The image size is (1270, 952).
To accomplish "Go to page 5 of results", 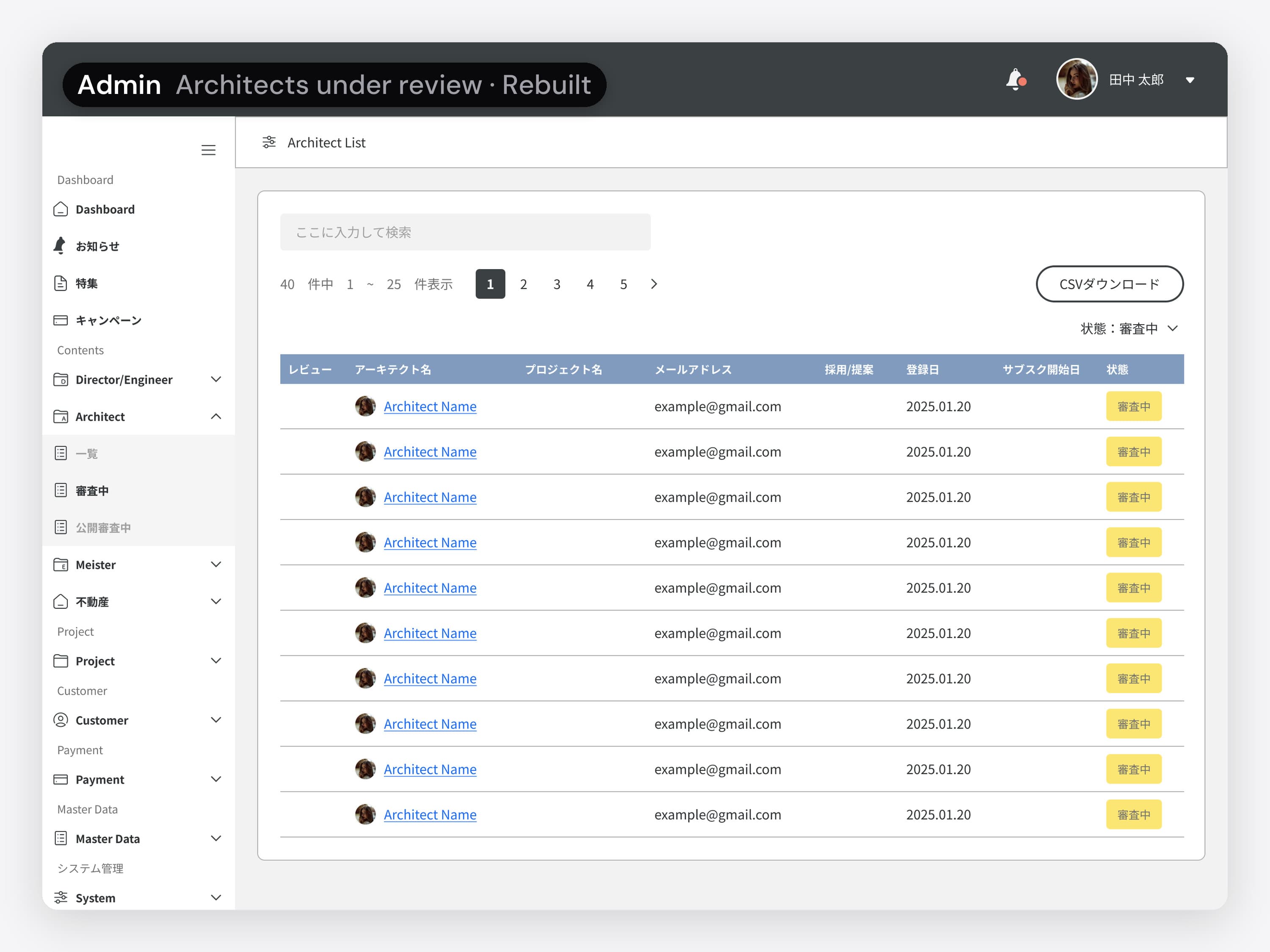I will (624, 284).
